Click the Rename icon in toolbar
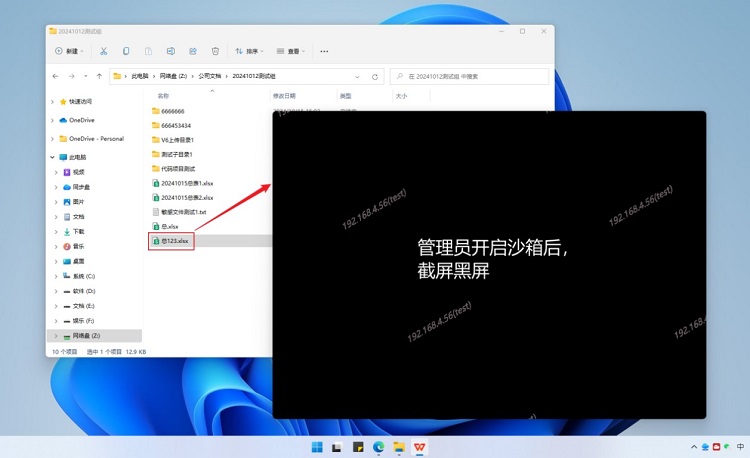 (170, 51)
